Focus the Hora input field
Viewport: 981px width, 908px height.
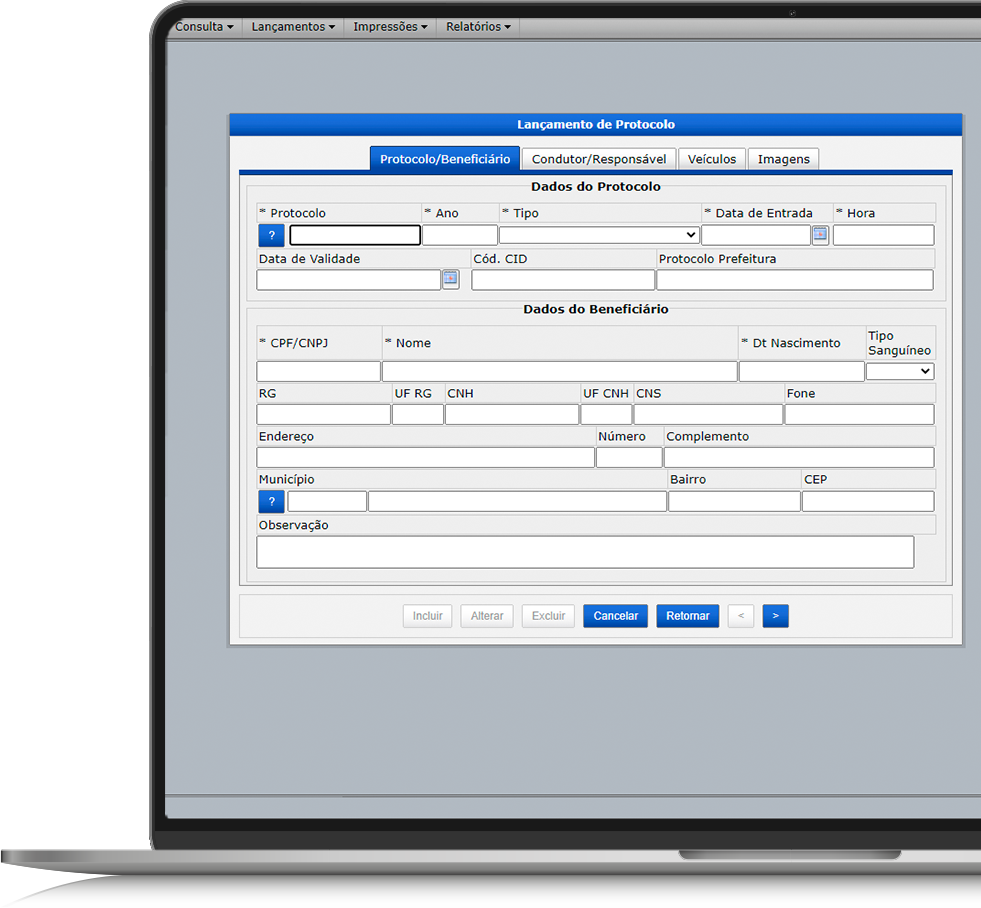(883, 235)
